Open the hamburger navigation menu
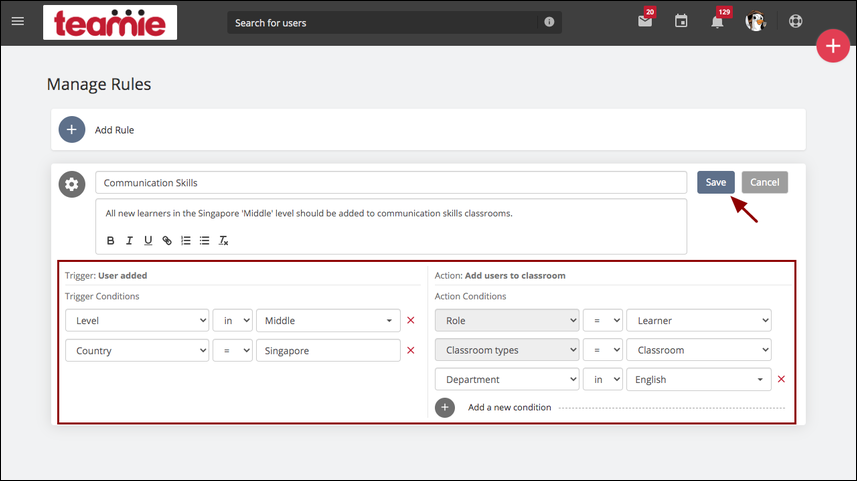Screen dimensions: 857x481 (x=17, y=21)
